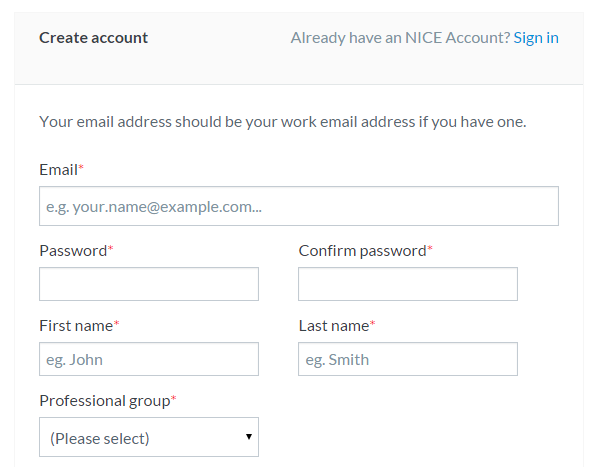Click the Email field label
Image resolution: width=600 pixels, height=467 pixels.
[x=58, y=170]
